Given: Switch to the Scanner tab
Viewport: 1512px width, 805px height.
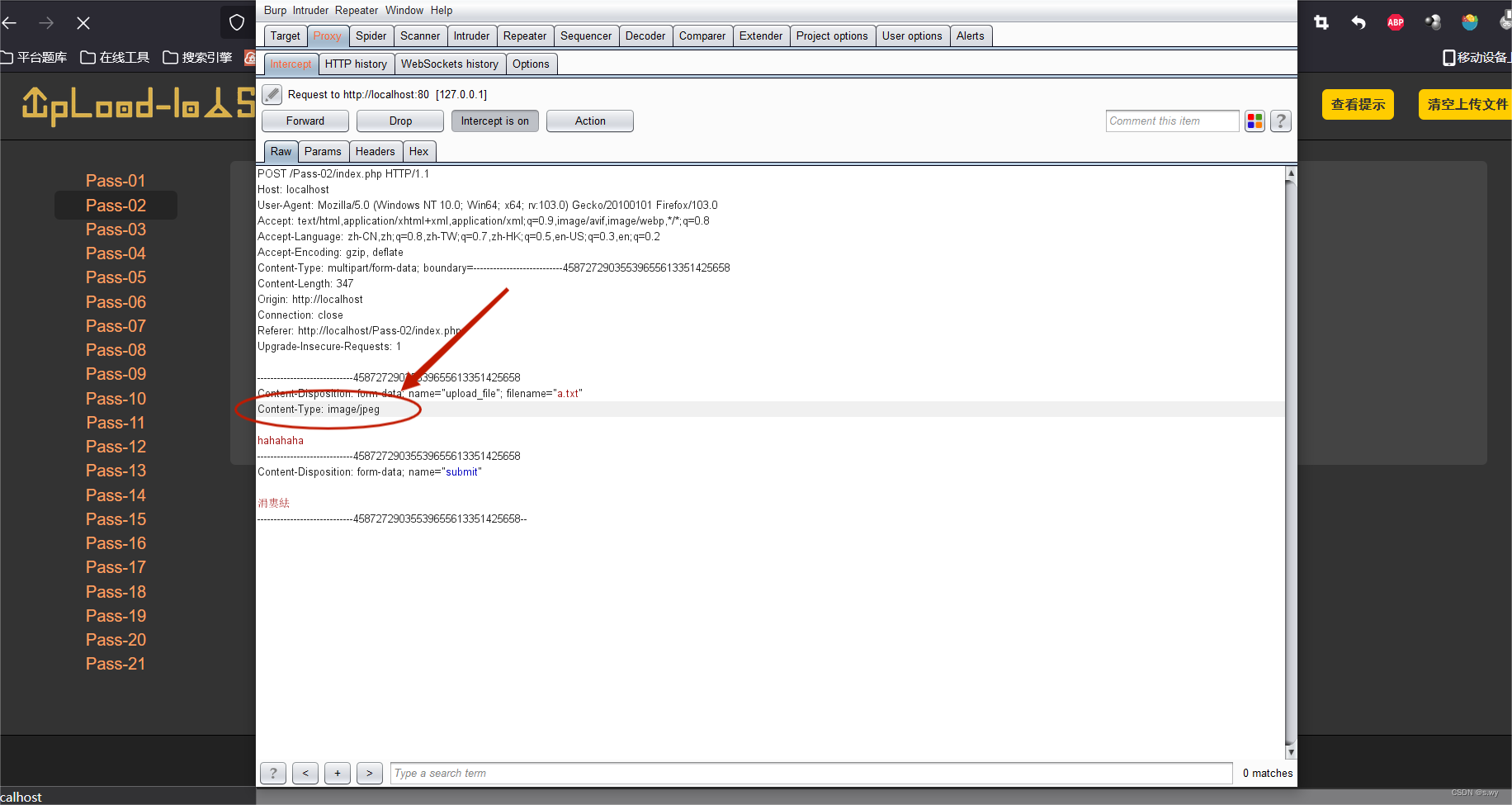Looking at the screenshot, I should [x=420, y=36].
